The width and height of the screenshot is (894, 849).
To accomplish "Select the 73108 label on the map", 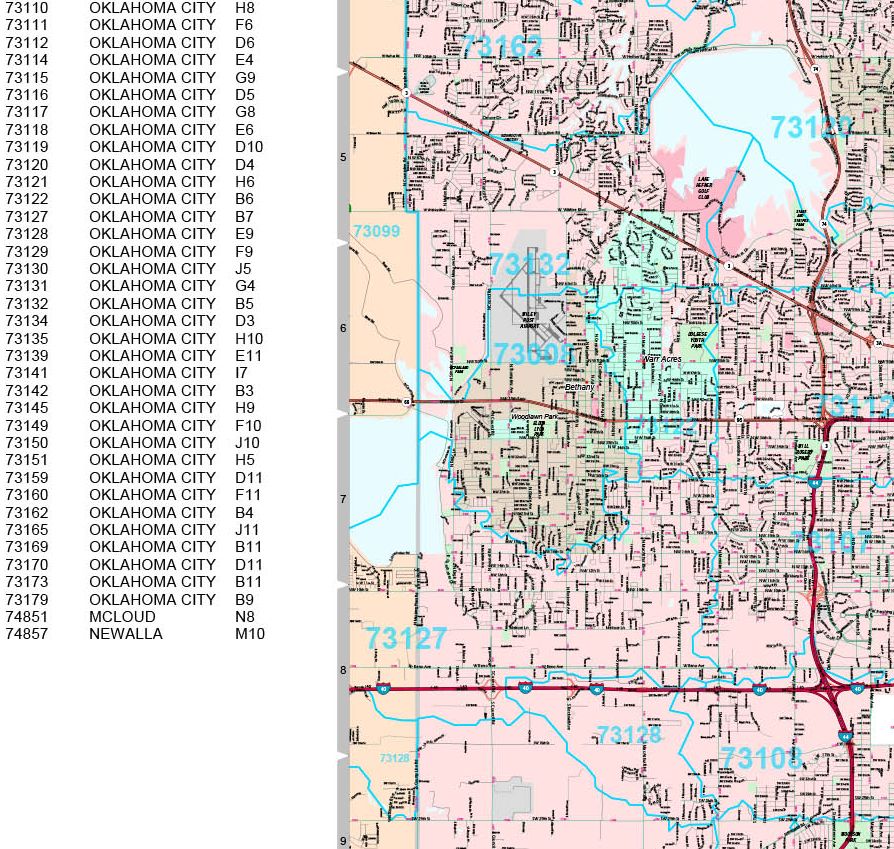I will tap(761, 758).
